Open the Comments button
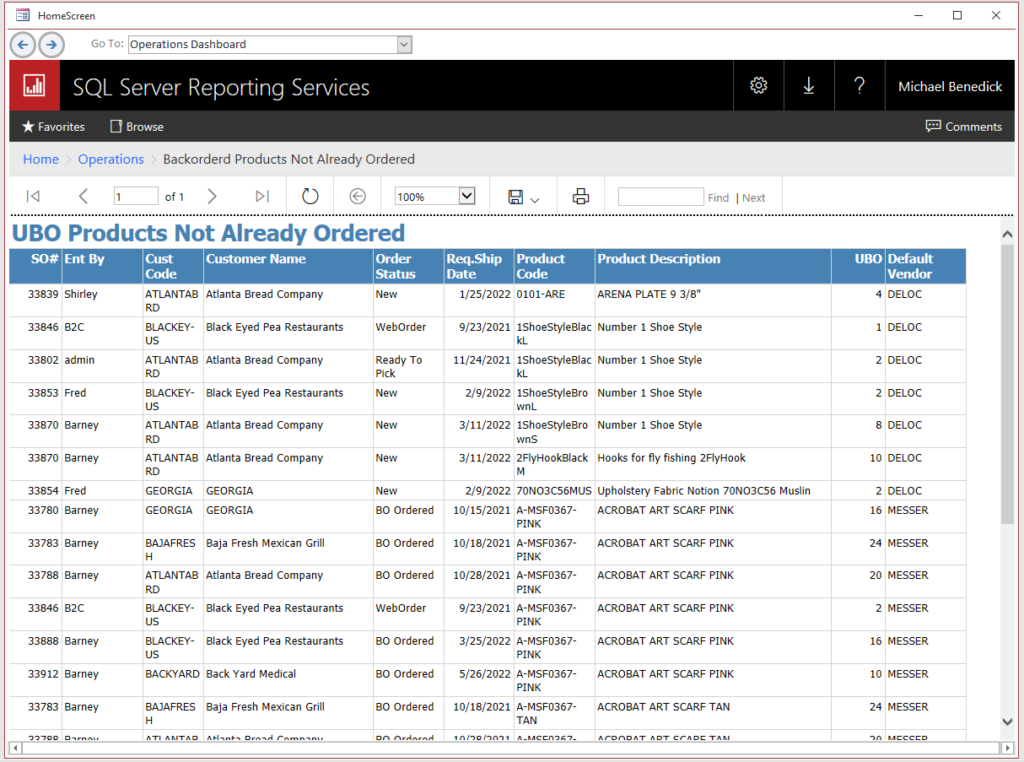1024x762 pixels. coord(963,127)
